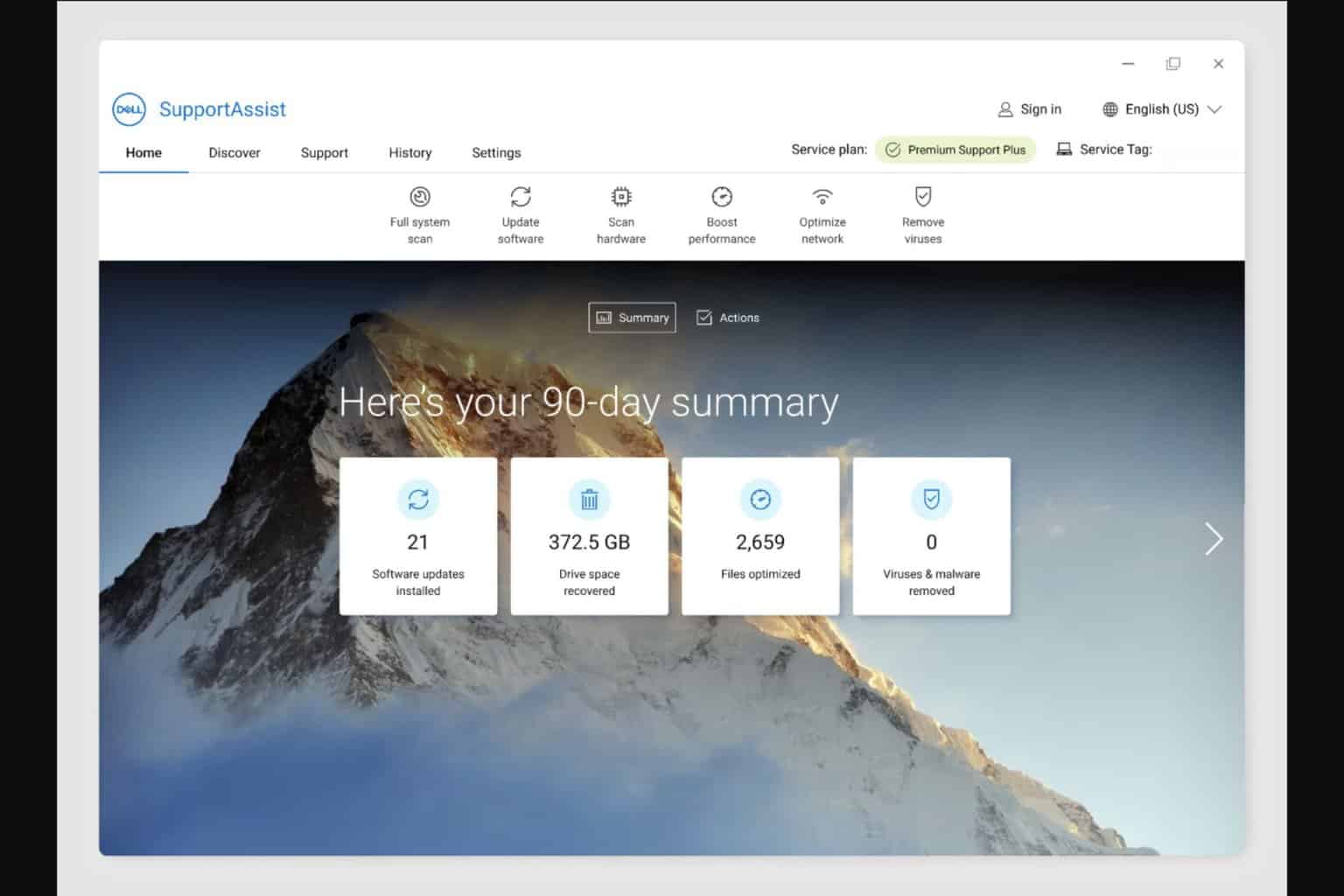
Task: Expand the English (US) language dropdown
Action: pos(1214,109)
